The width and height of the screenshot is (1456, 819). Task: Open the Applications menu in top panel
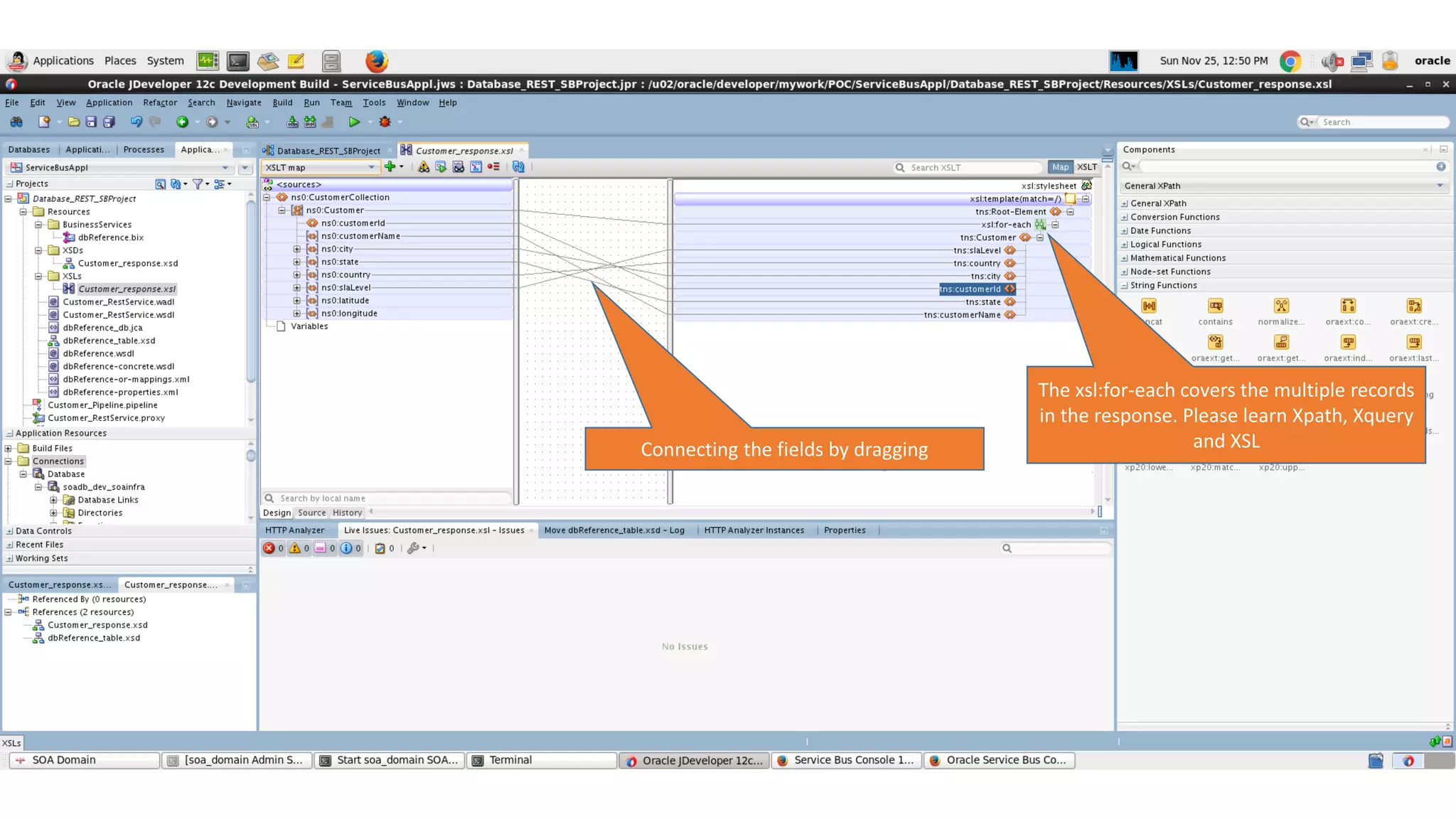click(63, 61)
